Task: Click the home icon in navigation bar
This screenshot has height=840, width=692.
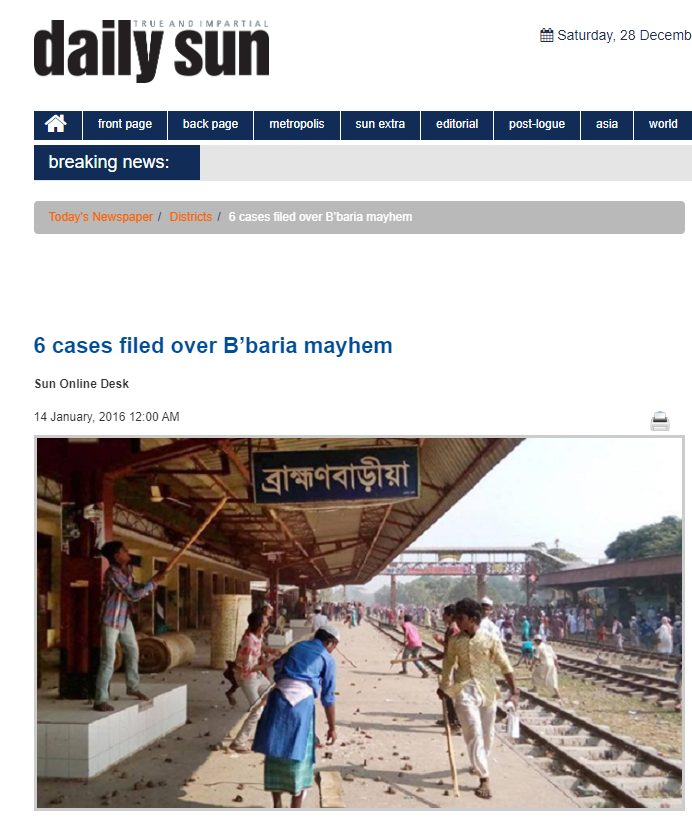Action: 56,124
